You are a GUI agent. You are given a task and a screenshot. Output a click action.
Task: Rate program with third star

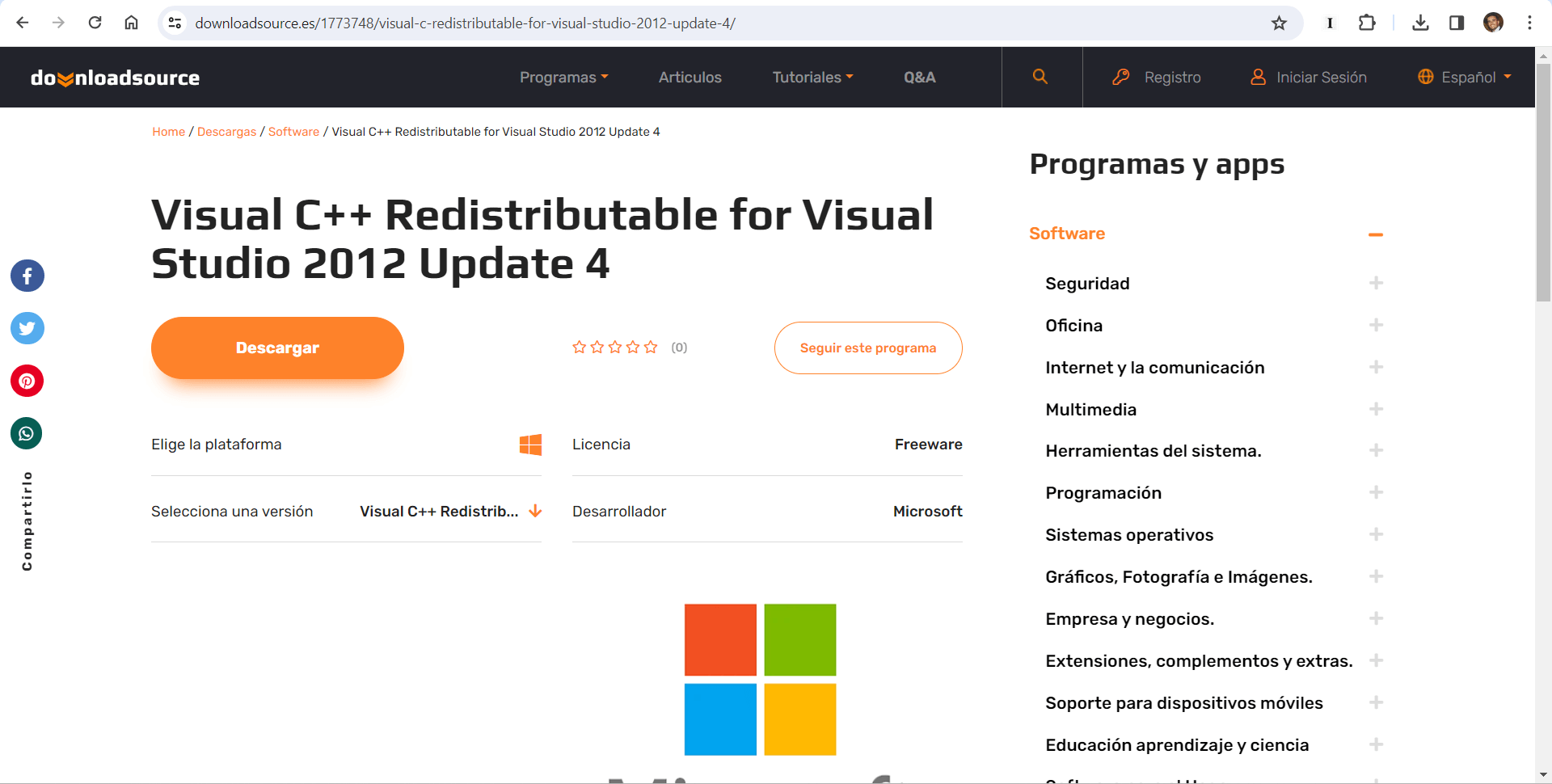click(x=615, y=348)
